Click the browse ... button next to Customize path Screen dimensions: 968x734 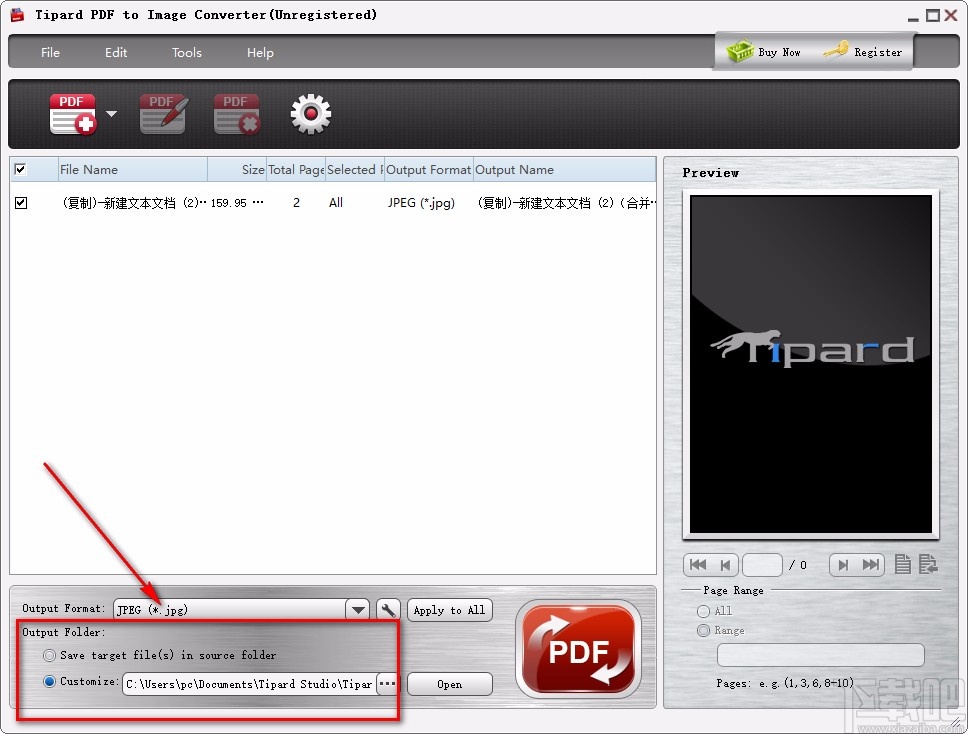point(388,684)
